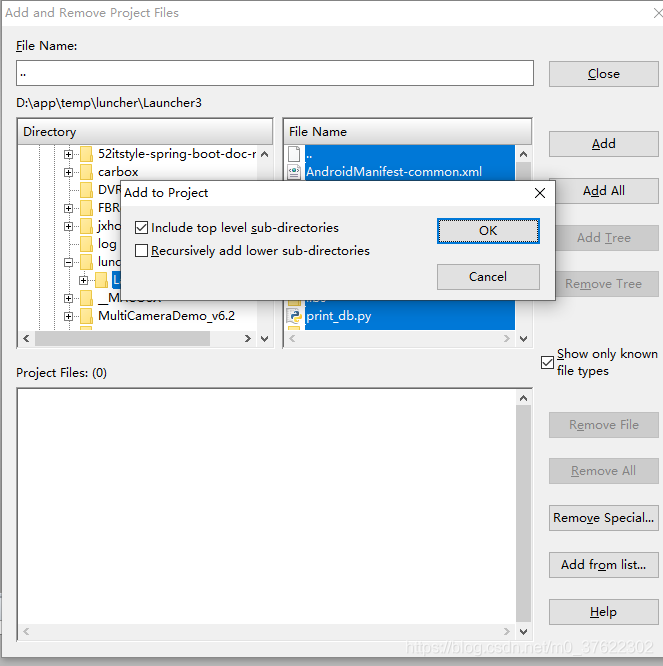Close the Add to Project dialog
The image size is (663, 666).
tap(540, 193)
